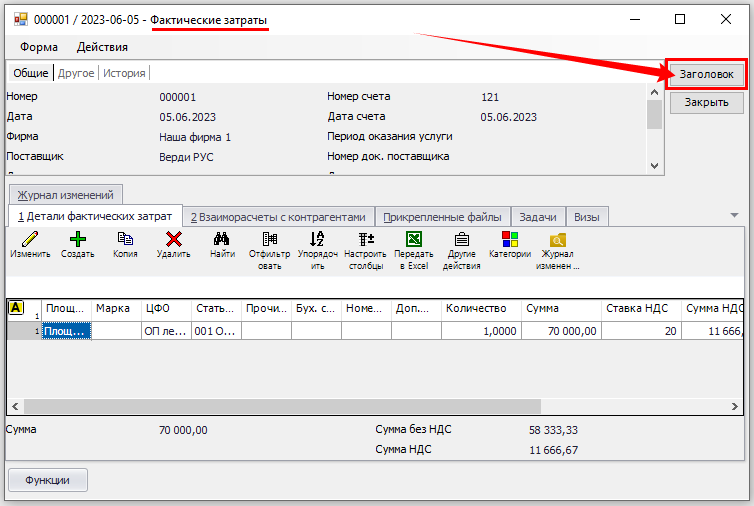Screen dimensions: 754x506
Task: Open Журнал изменений toolbar icon
Action: pyautogui.click(x=557, y=239)
